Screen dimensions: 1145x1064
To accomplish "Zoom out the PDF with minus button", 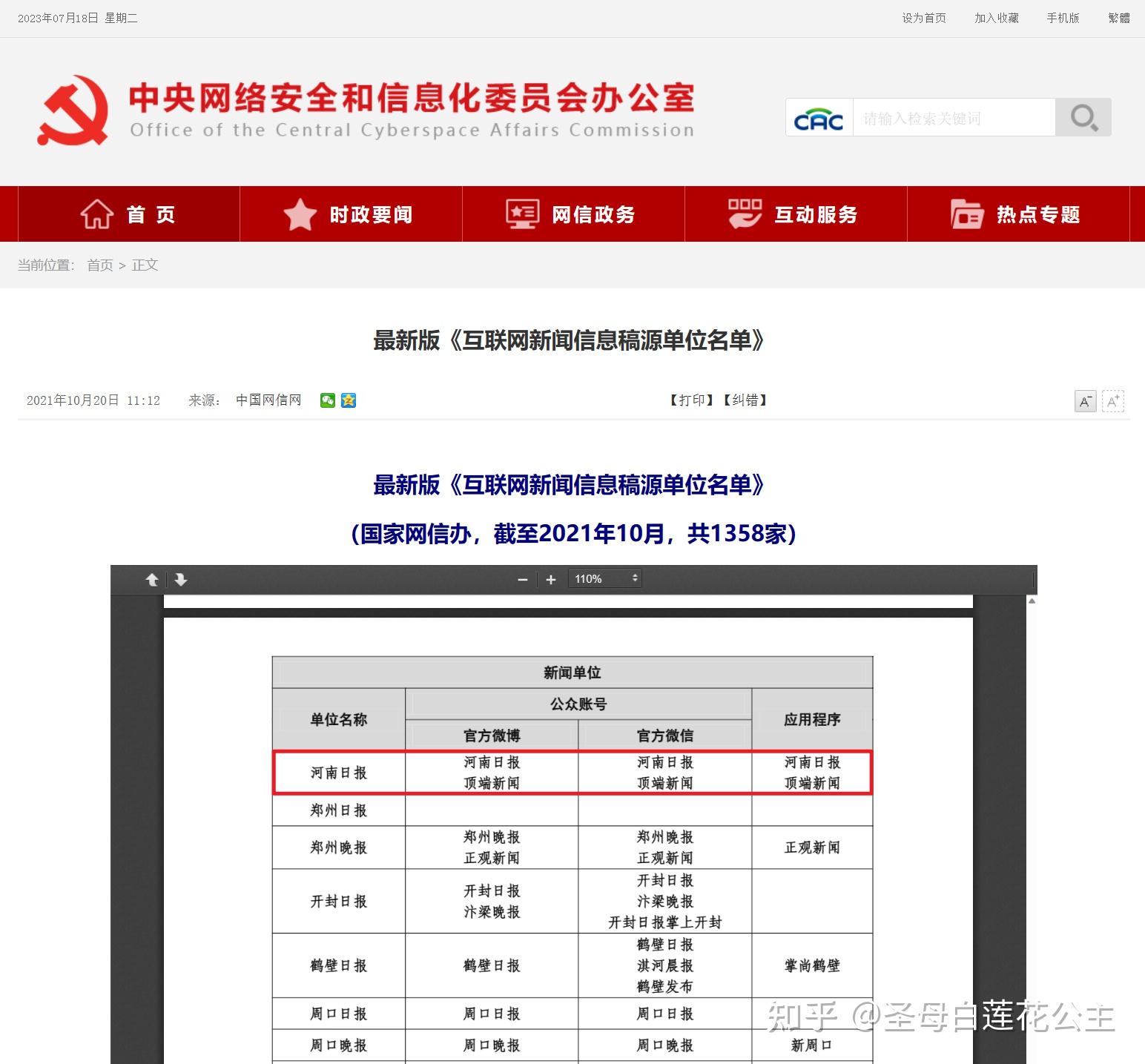I will tap(523, 580).
